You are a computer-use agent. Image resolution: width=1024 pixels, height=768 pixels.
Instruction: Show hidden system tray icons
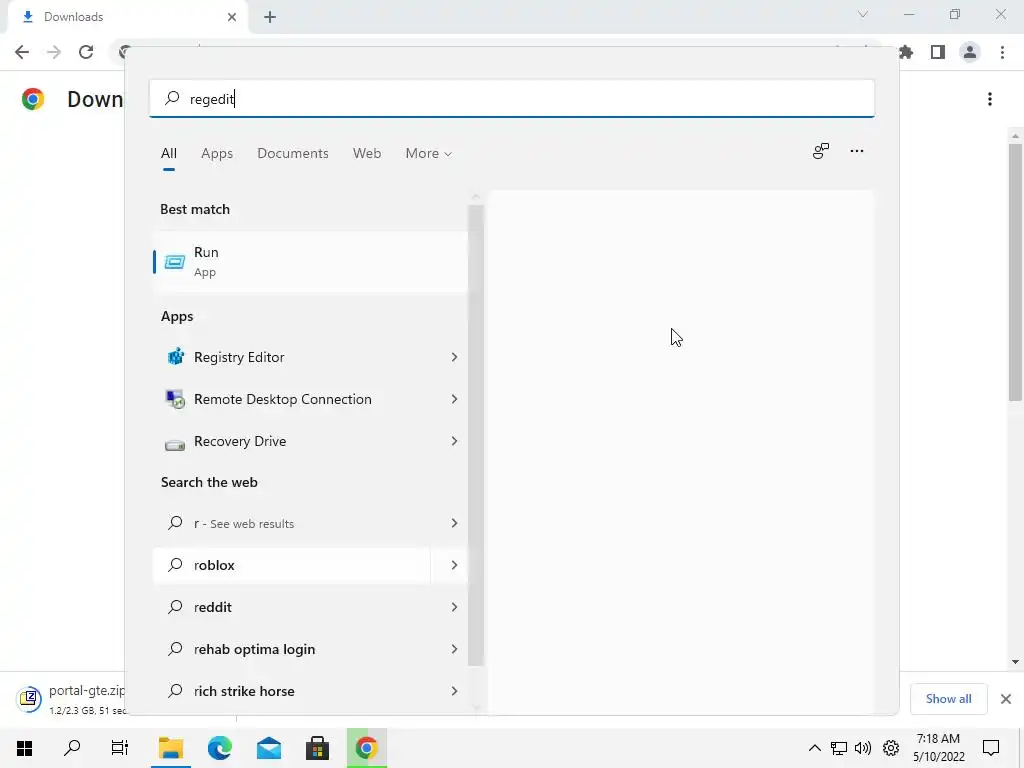pyautogui.click(x=814, y=748)
